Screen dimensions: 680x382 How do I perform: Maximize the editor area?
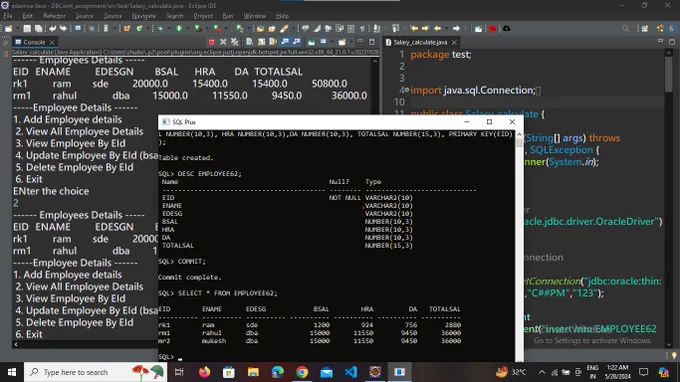point(672,42)
